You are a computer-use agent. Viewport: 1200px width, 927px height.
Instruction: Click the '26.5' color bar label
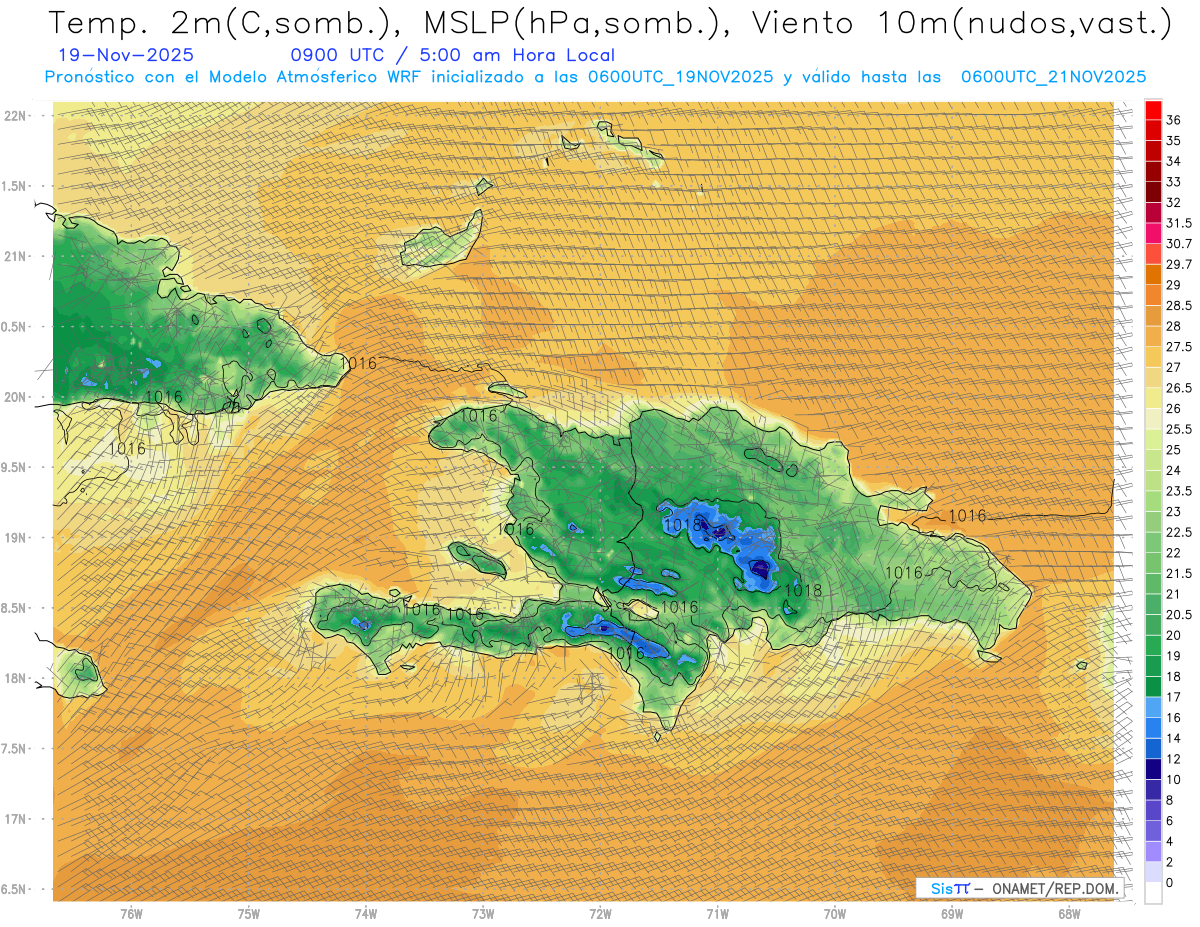[x=1179, y=388]
